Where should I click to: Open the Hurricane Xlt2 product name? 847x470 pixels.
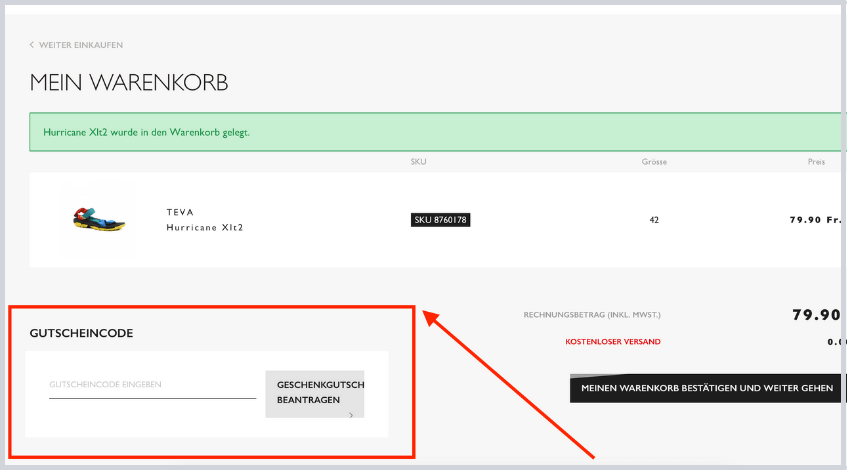click(x=204, y=227)
